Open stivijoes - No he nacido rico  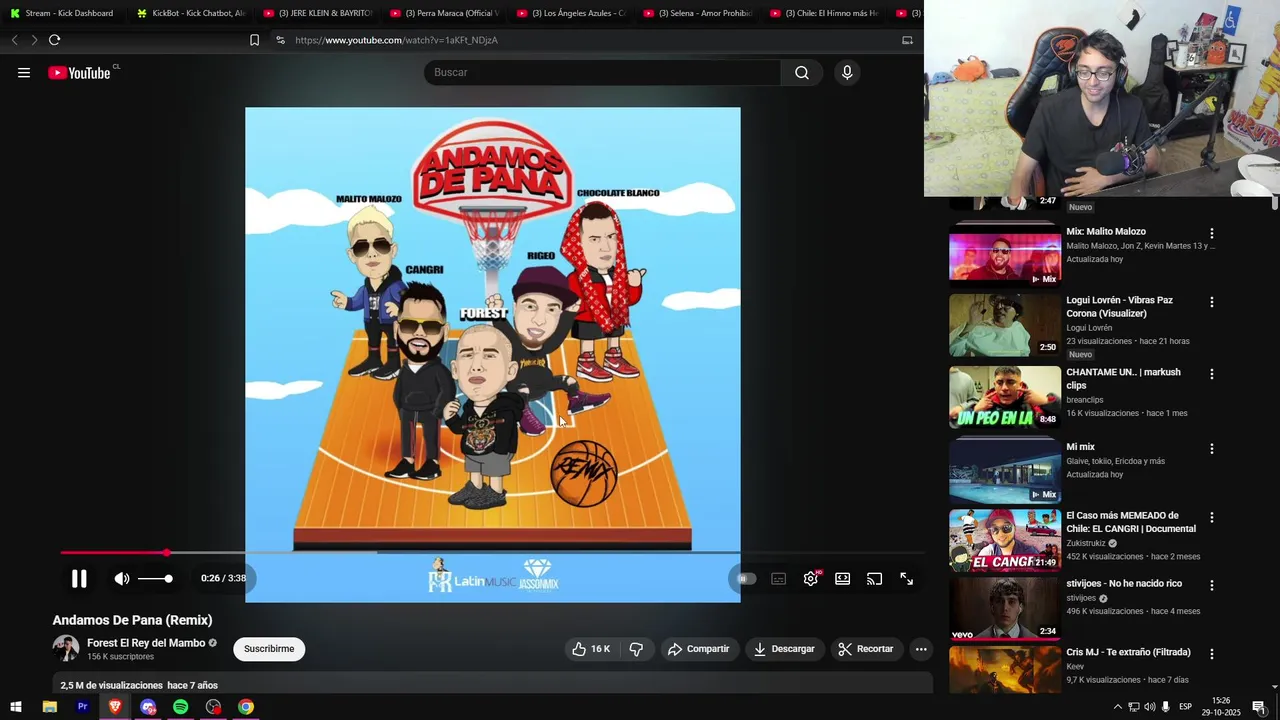tap(1123, 583)
